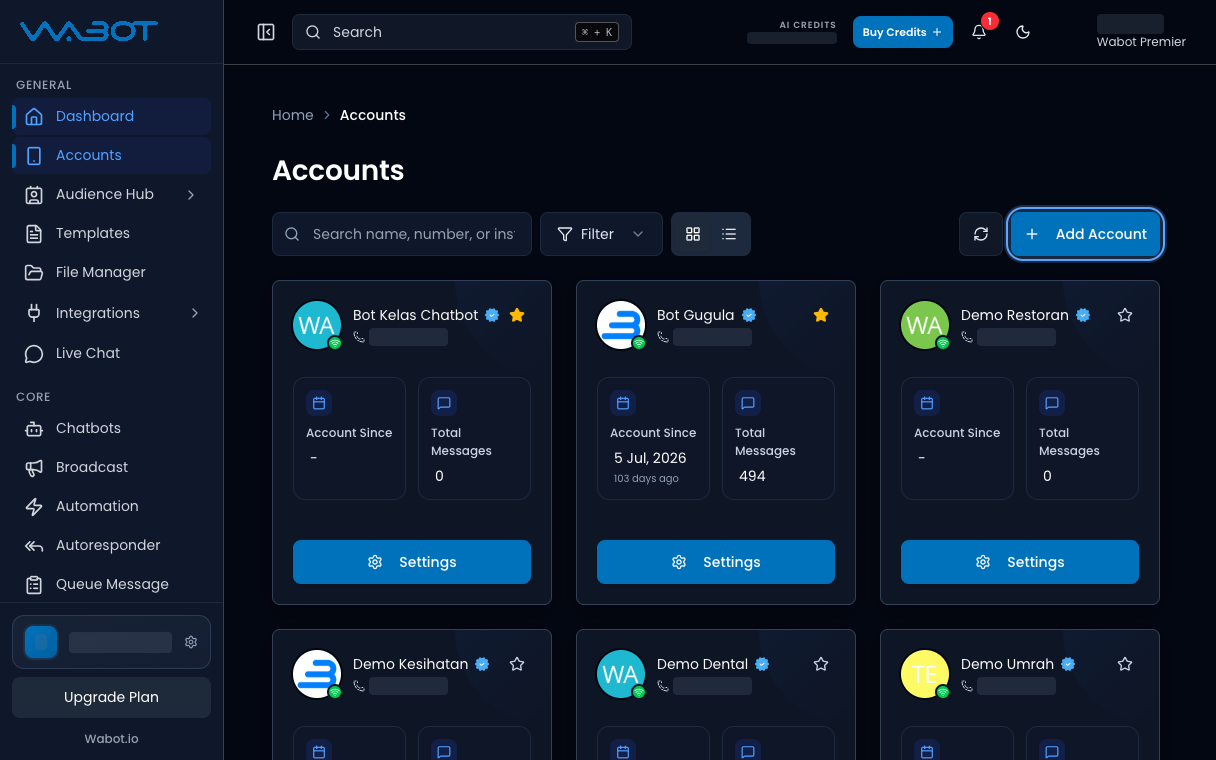
Task: Click Add Account button
Action: point(1086,234)
